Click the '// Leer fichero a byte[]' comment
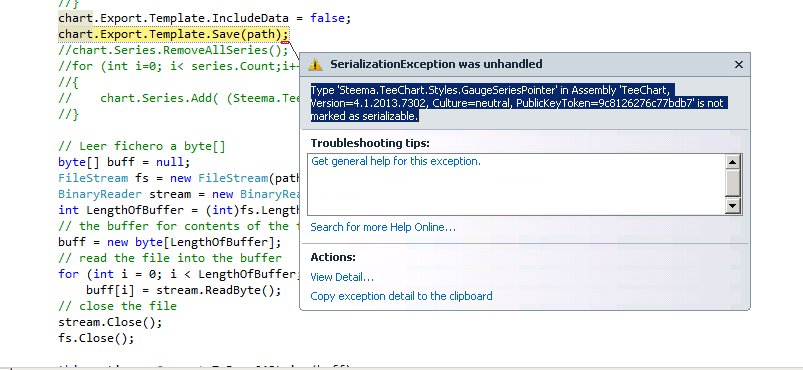The image size is (803, 370). [142, 147]
